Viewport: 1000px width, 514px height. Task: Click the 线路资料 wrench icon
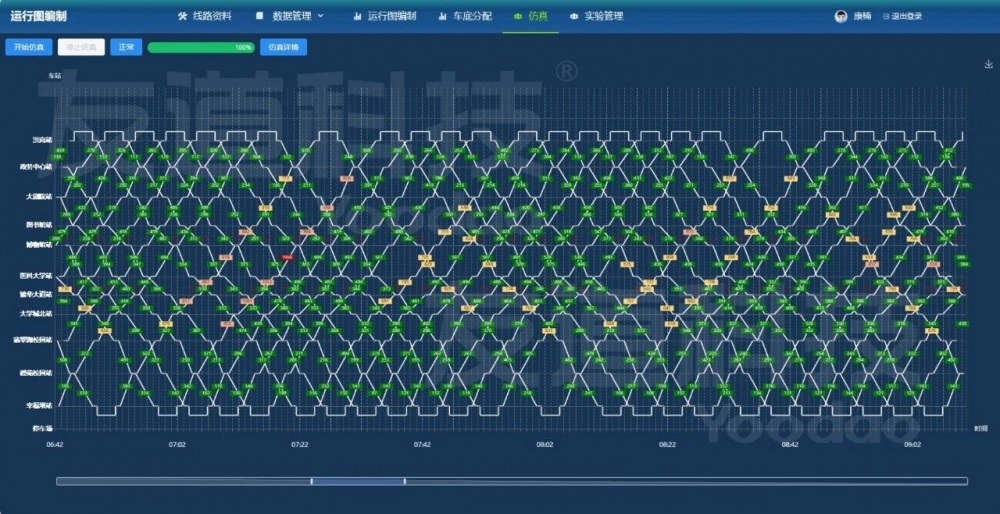(x=182, y=16)
